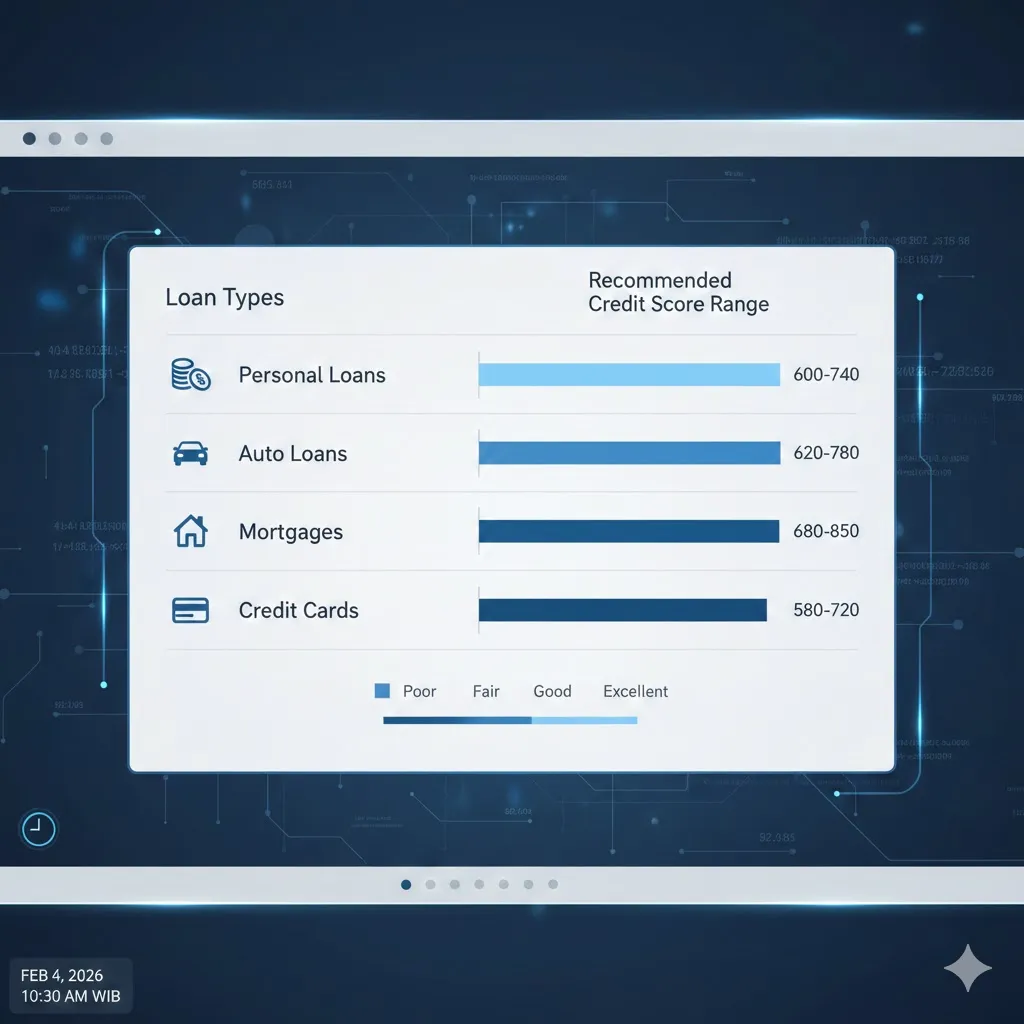Click the Personal Loans range bar
Screen dimensions: 1024x1024
[629, 375]
